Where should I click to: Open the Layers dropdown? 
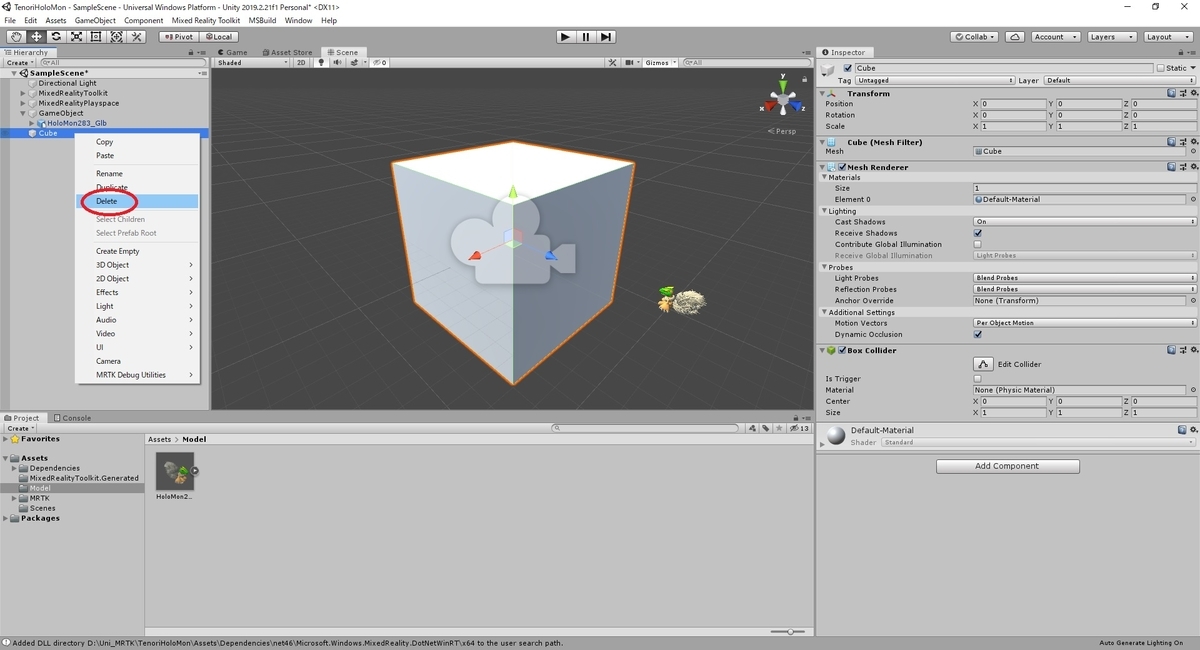pos(1110,37)
